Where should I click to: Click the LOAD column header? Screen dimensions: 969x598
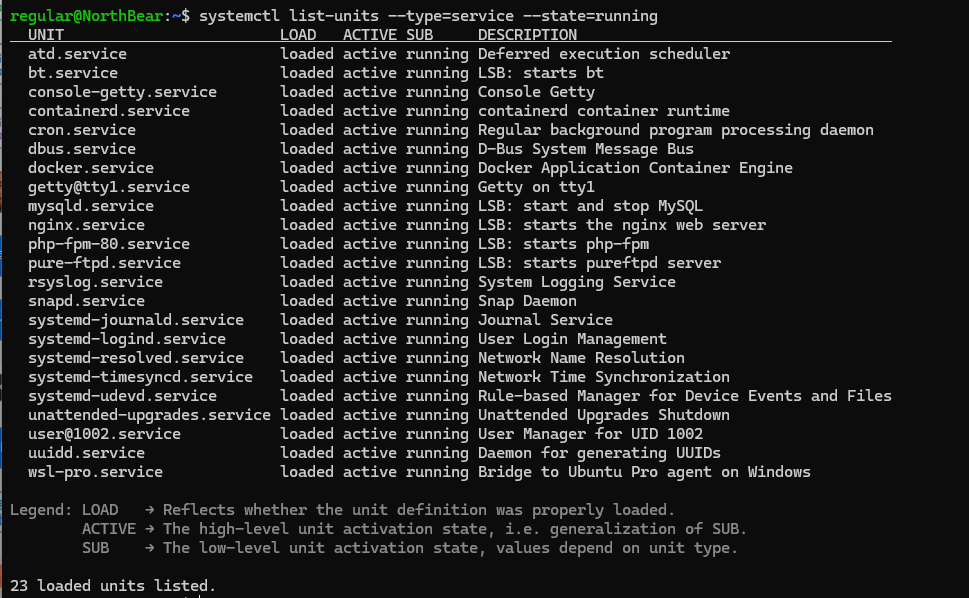[x=298, y=35]
